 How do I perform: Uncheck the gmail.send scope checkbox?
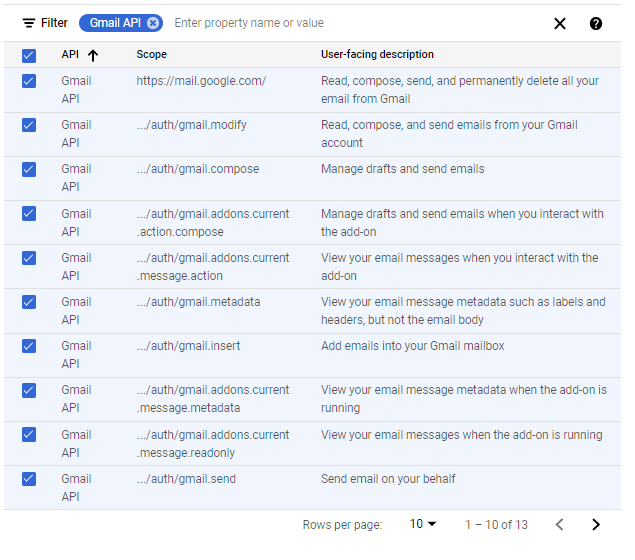pyautogui.click(x=29, y=479)
